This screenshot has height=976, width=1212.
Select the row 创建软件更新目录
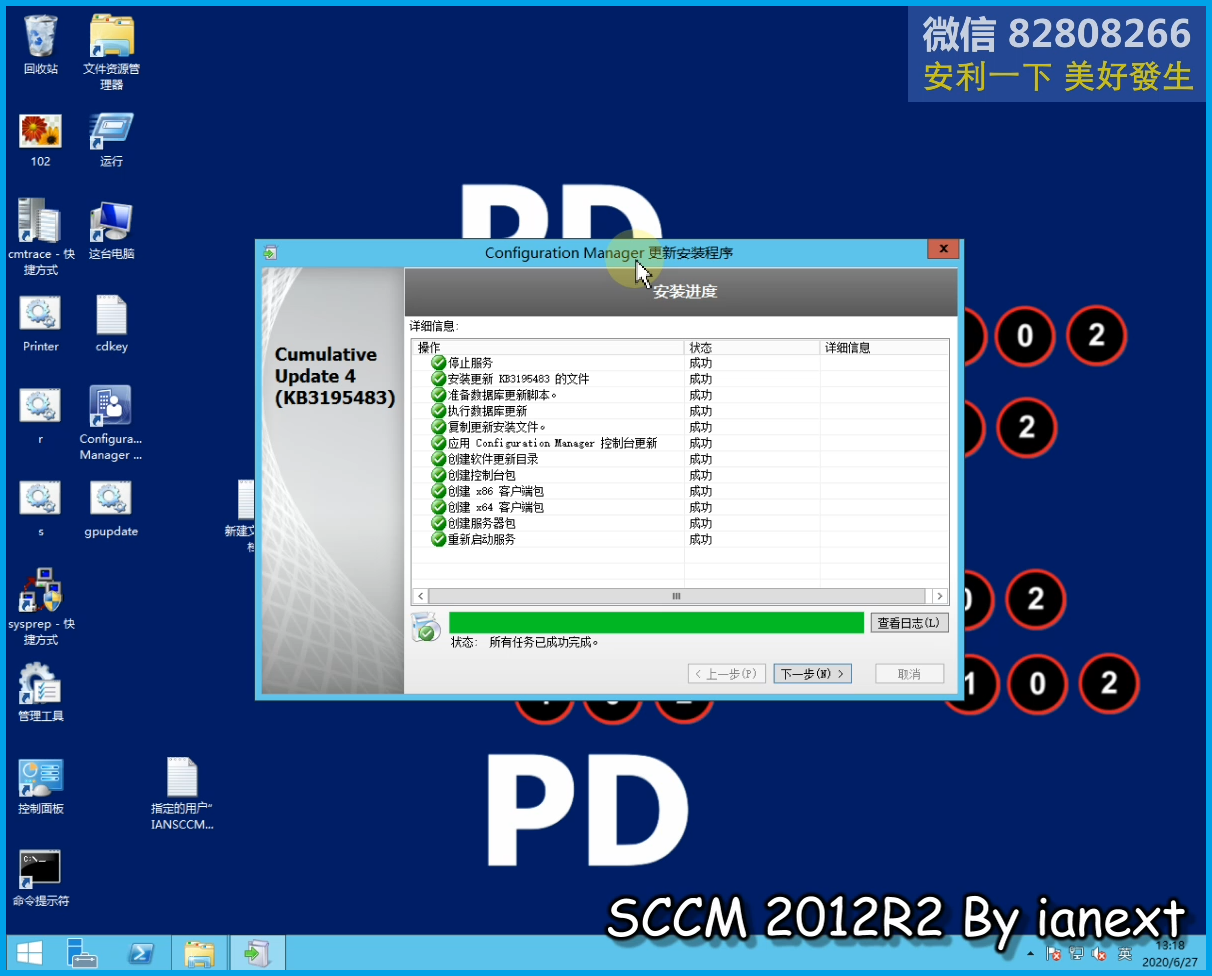[680, 459]
